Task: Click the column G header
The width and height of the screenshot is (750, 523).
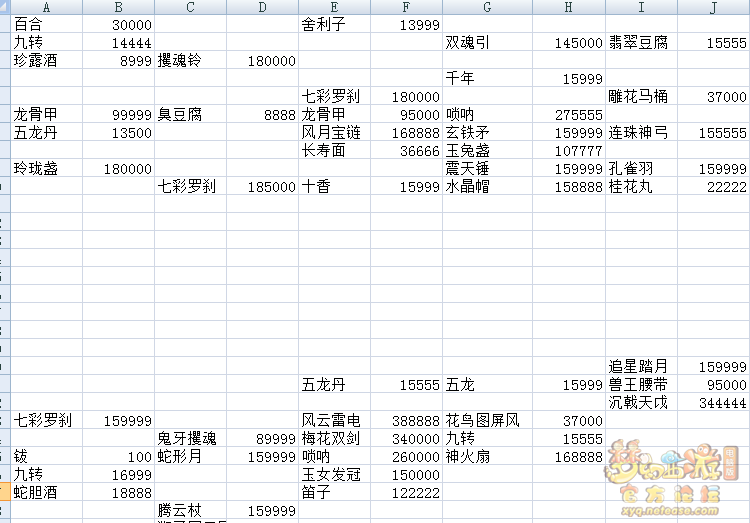Action: 486,7
